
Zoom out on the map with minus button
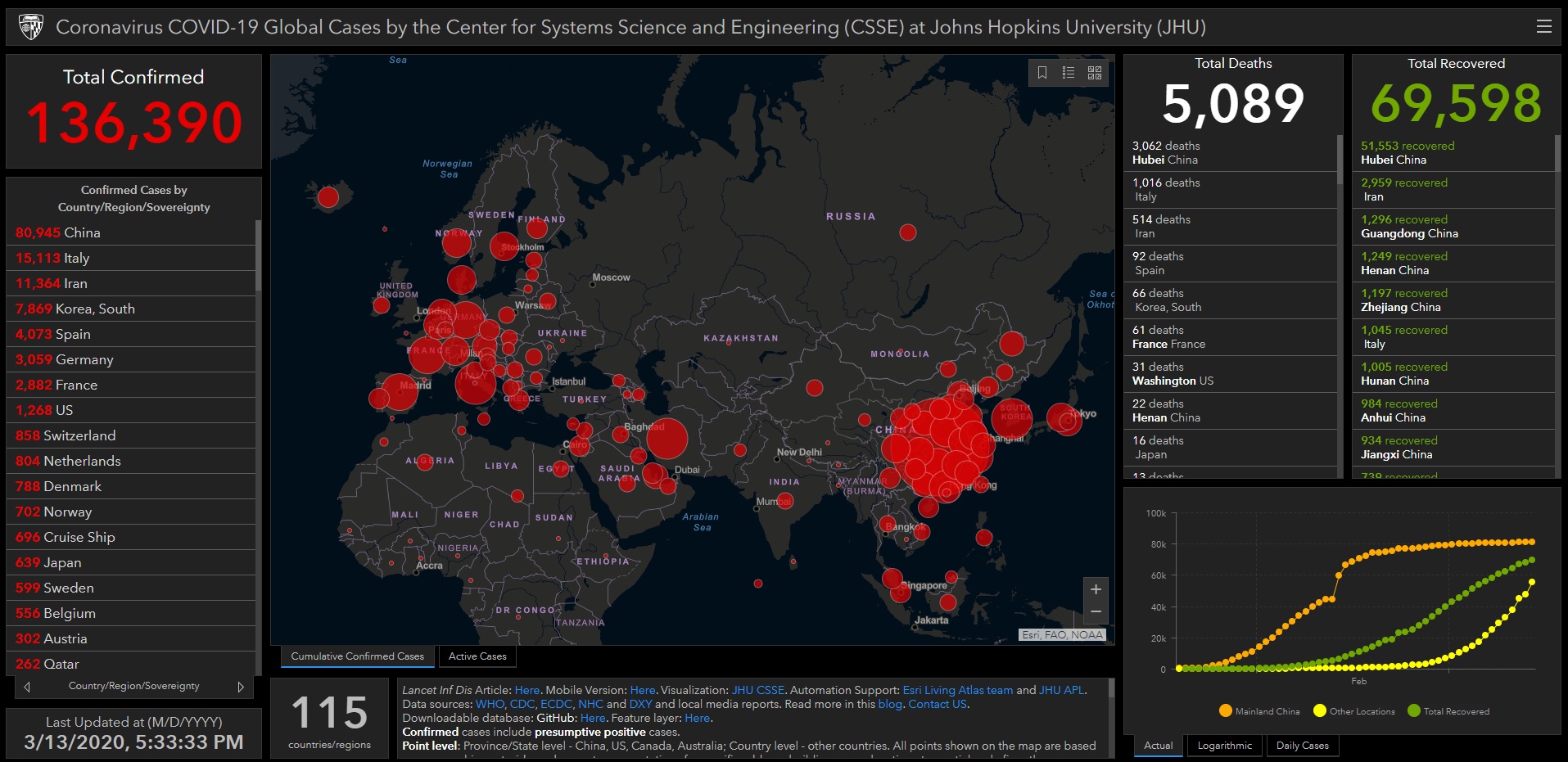pos(1096,612)
